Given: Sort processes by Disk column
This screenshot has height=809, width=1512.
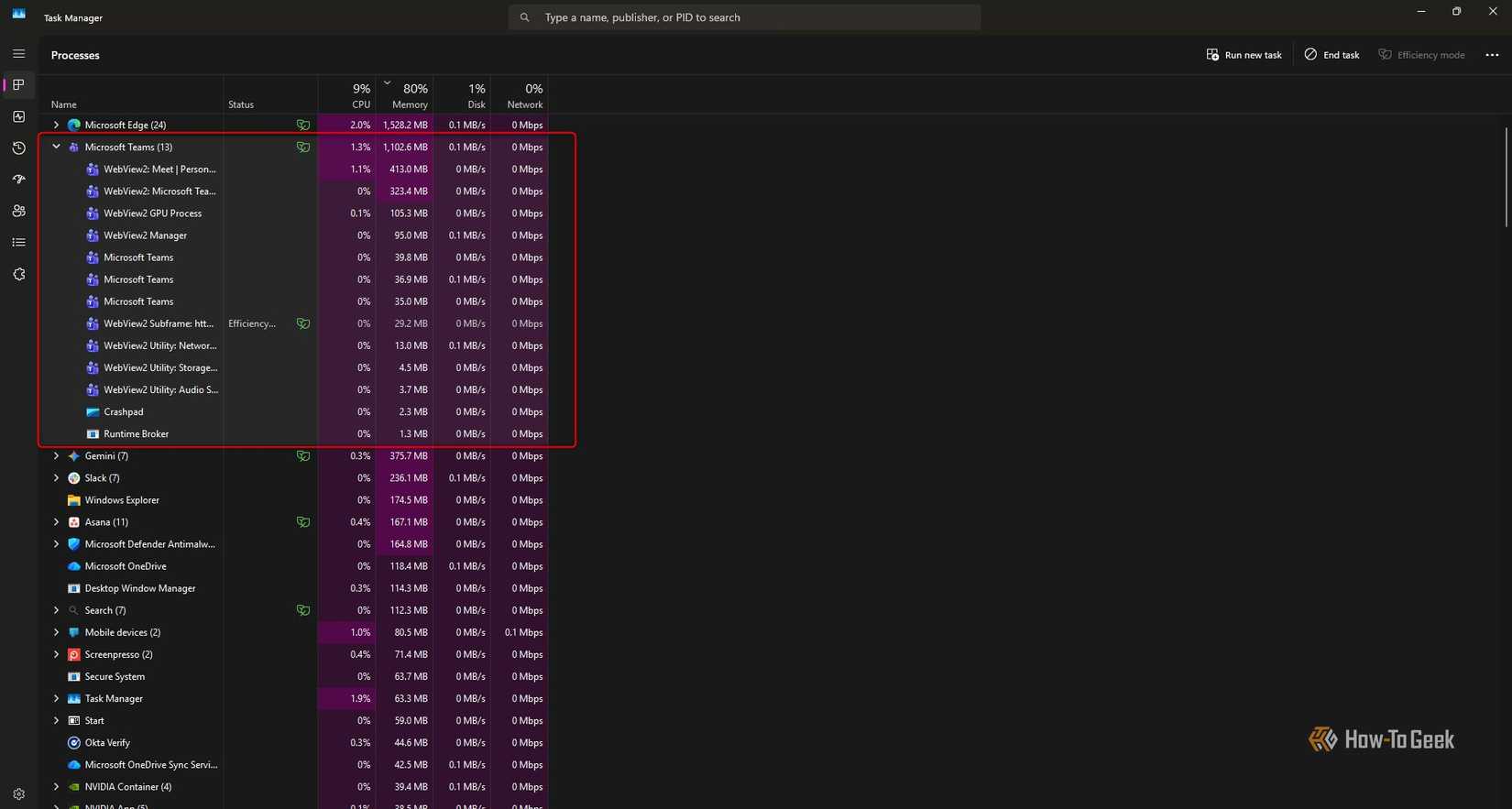Looking at the screenshot, I should tap(462, 94).
